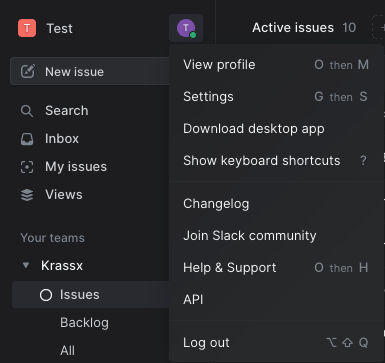
Task: Open Settings from the menu
Action: point(276,97)
